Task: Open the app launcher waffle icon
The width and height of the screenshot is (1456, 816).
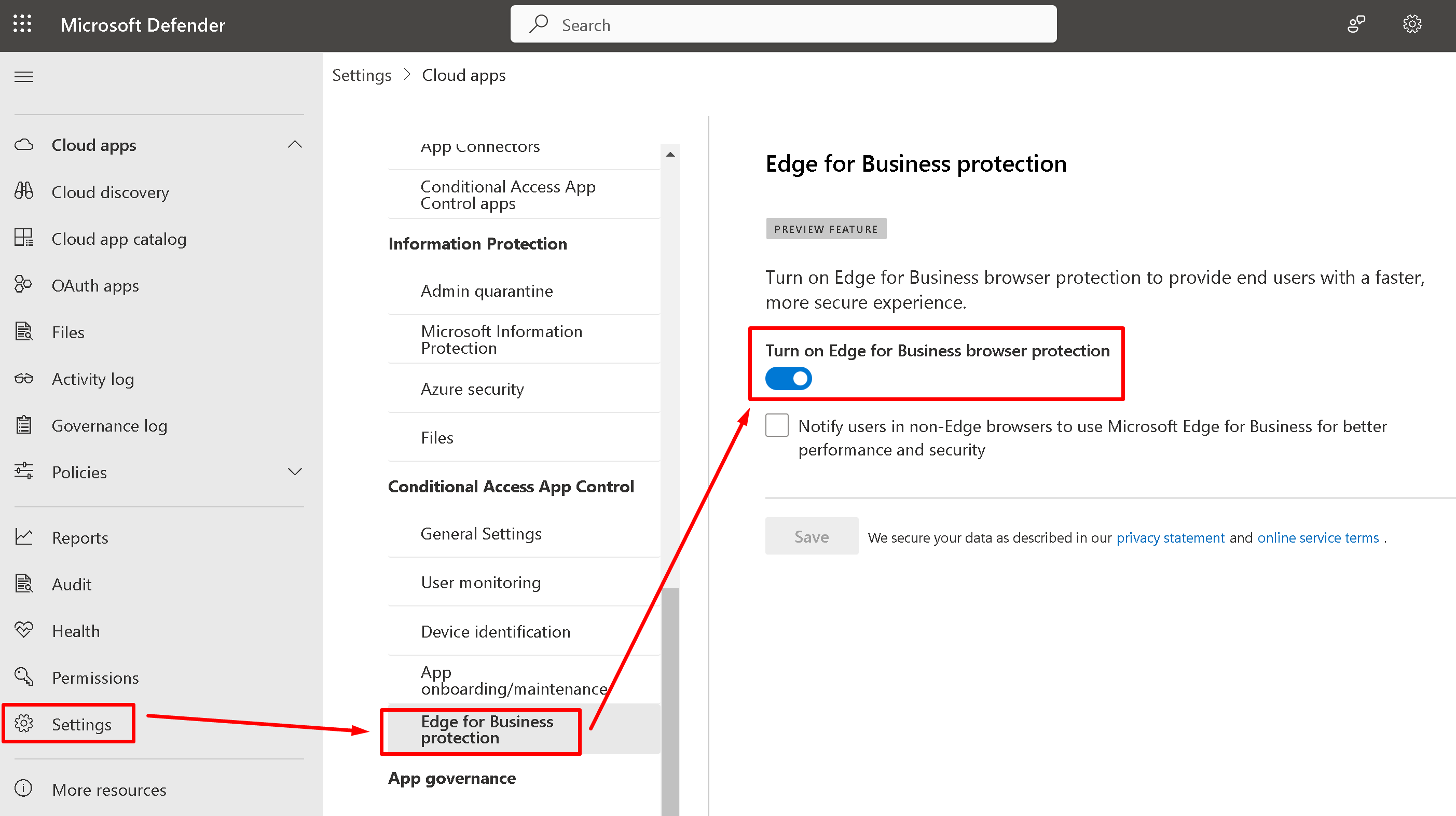Action: [x=23, y=24]
